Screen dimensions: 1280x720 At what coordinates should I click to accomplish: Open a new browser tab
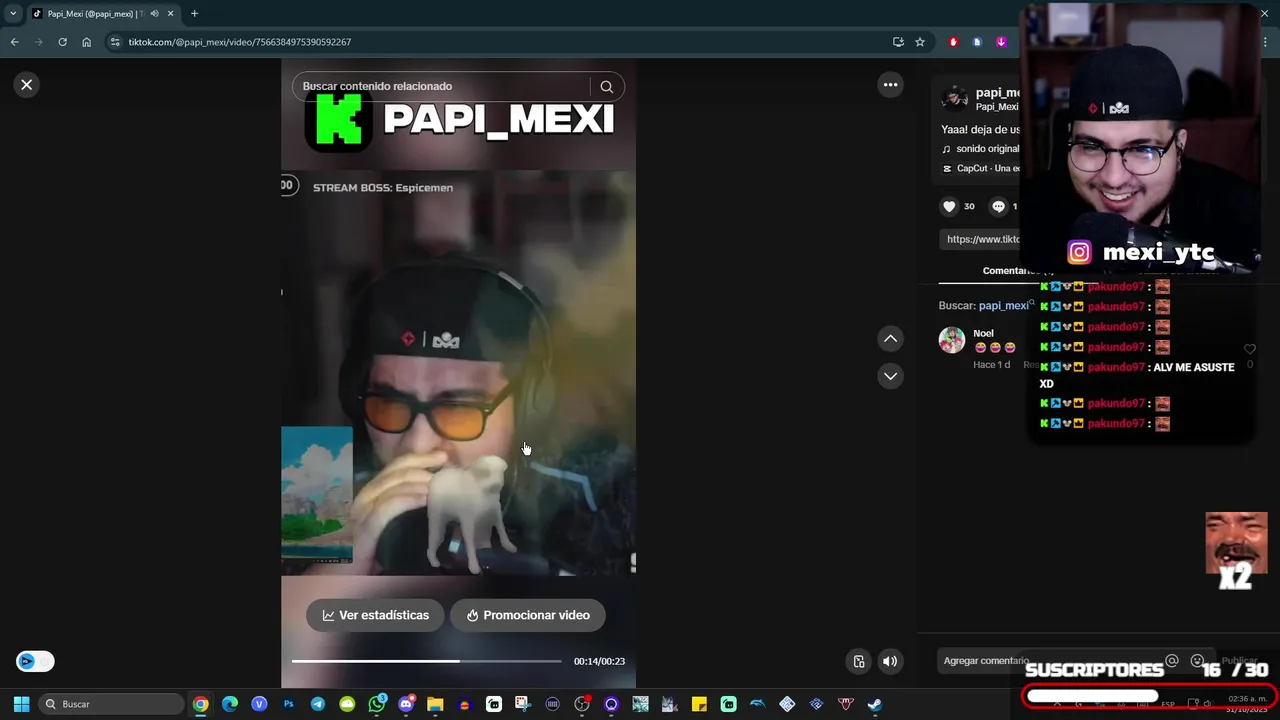[194, 14]
